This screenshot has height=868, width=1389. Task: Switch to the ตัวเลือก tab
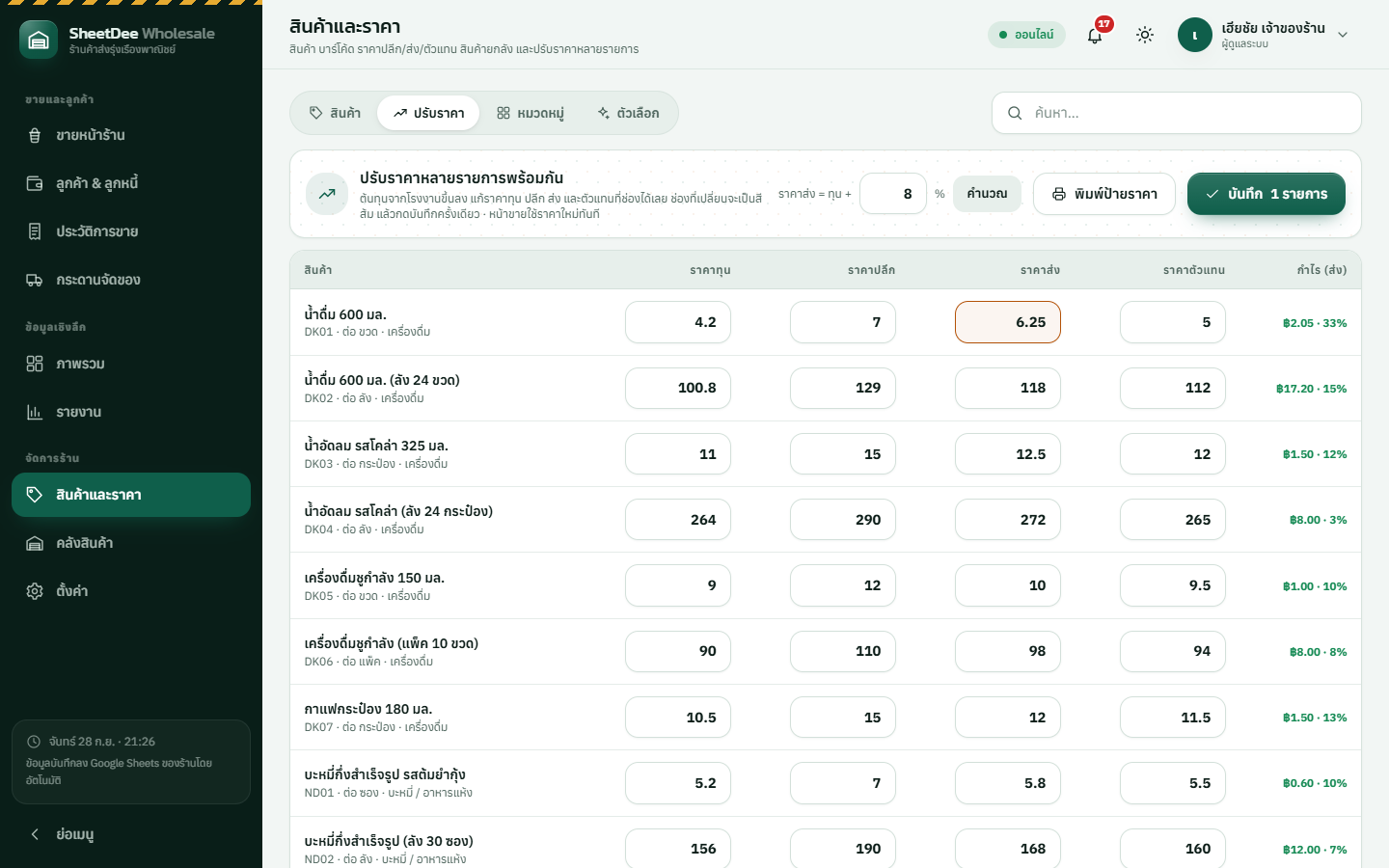(x=628, y=113)
